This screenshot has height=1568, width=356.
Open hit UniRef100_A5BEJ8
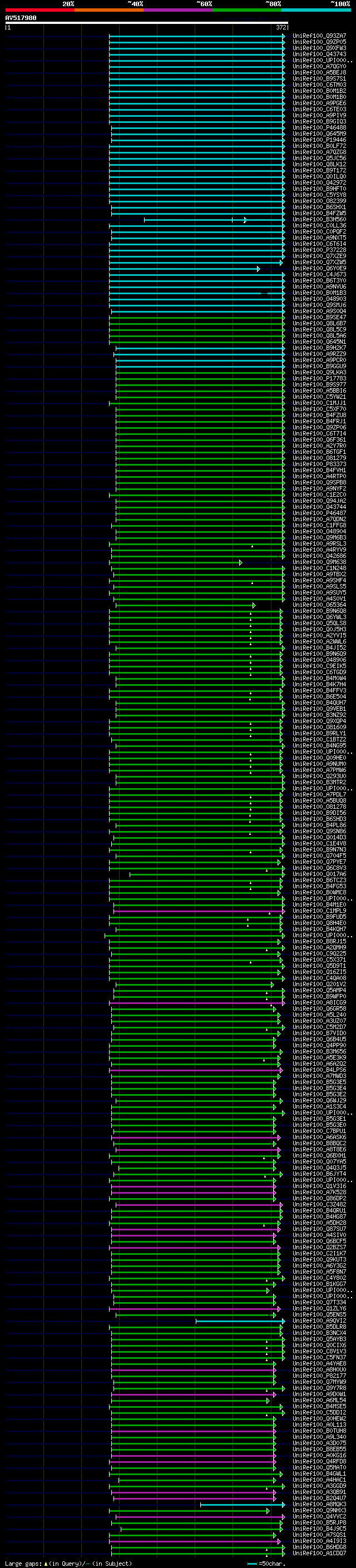click(319, 72)
